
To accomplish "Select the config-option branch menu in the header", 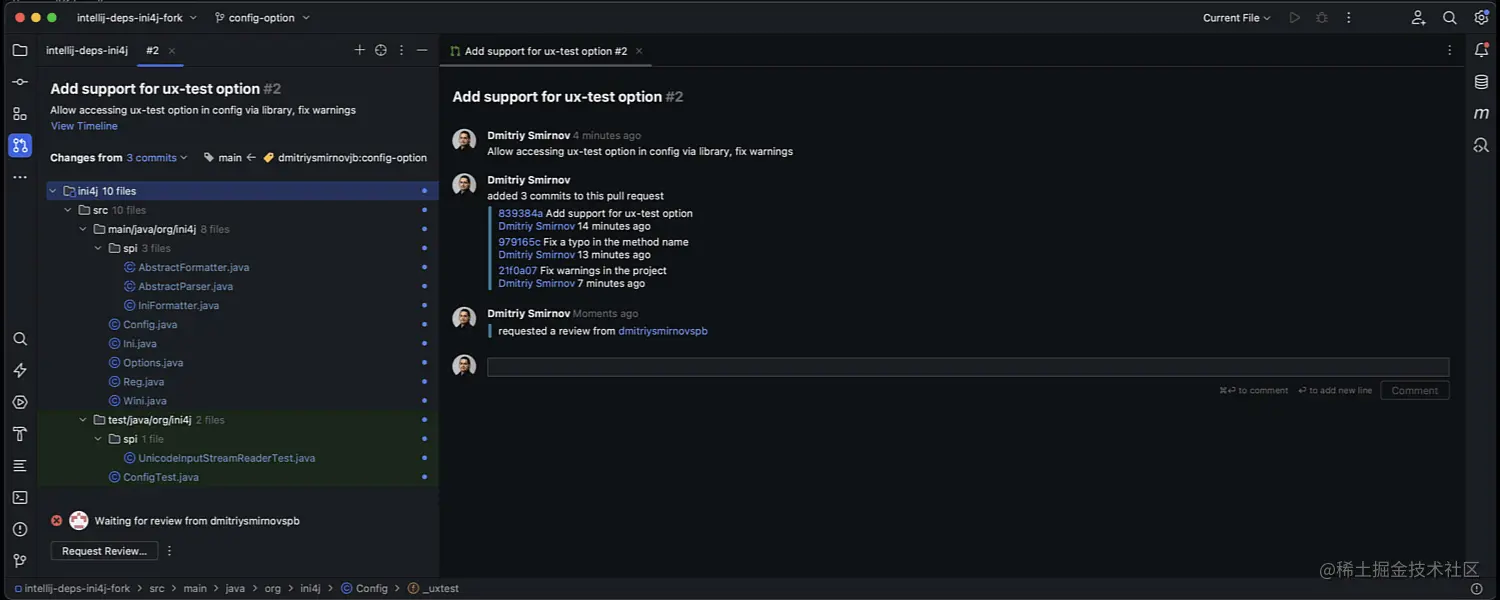I will (x=262, y=17).
